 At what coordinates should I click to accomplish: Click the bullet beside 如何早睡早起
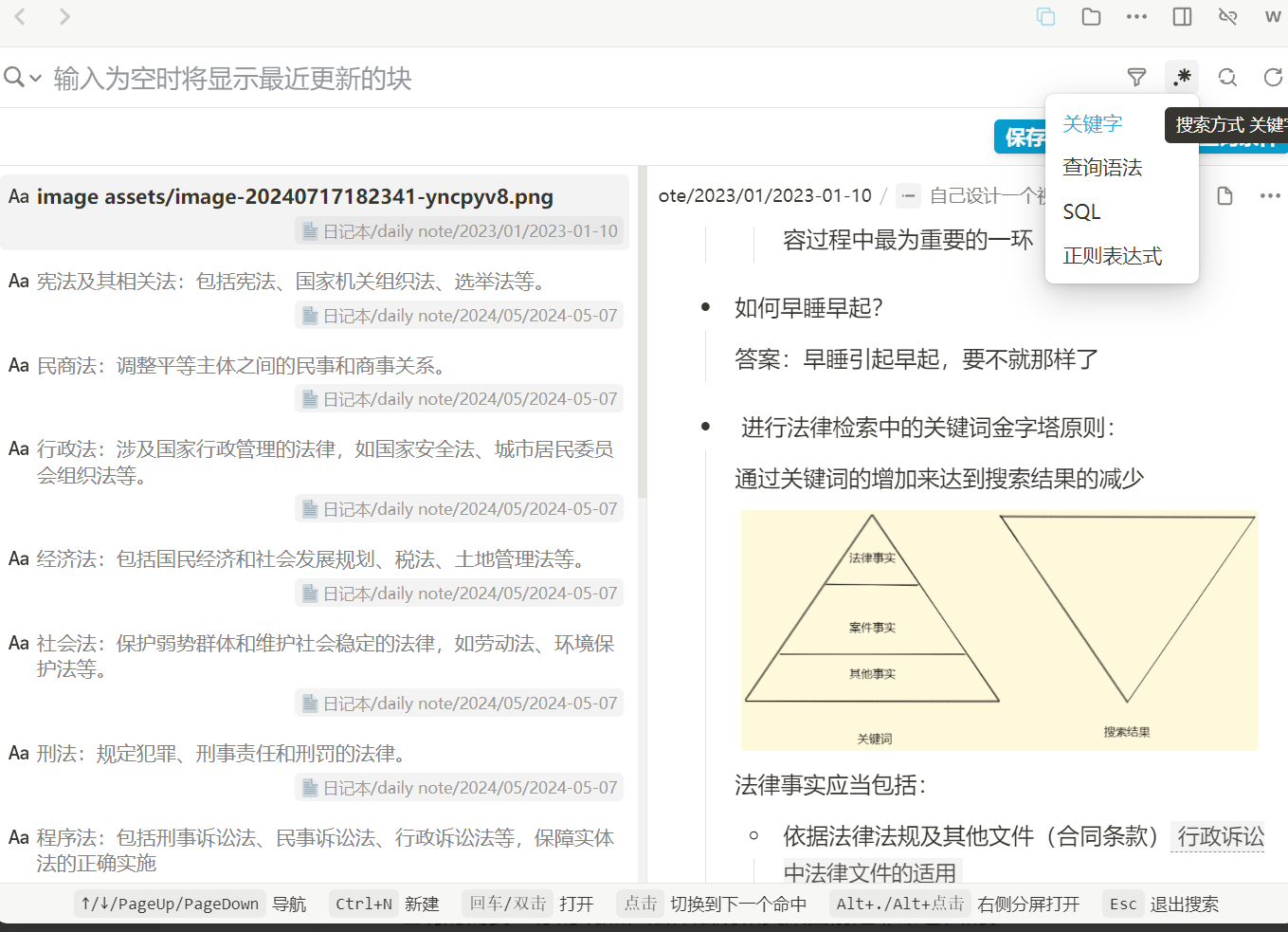click(705, 307)
